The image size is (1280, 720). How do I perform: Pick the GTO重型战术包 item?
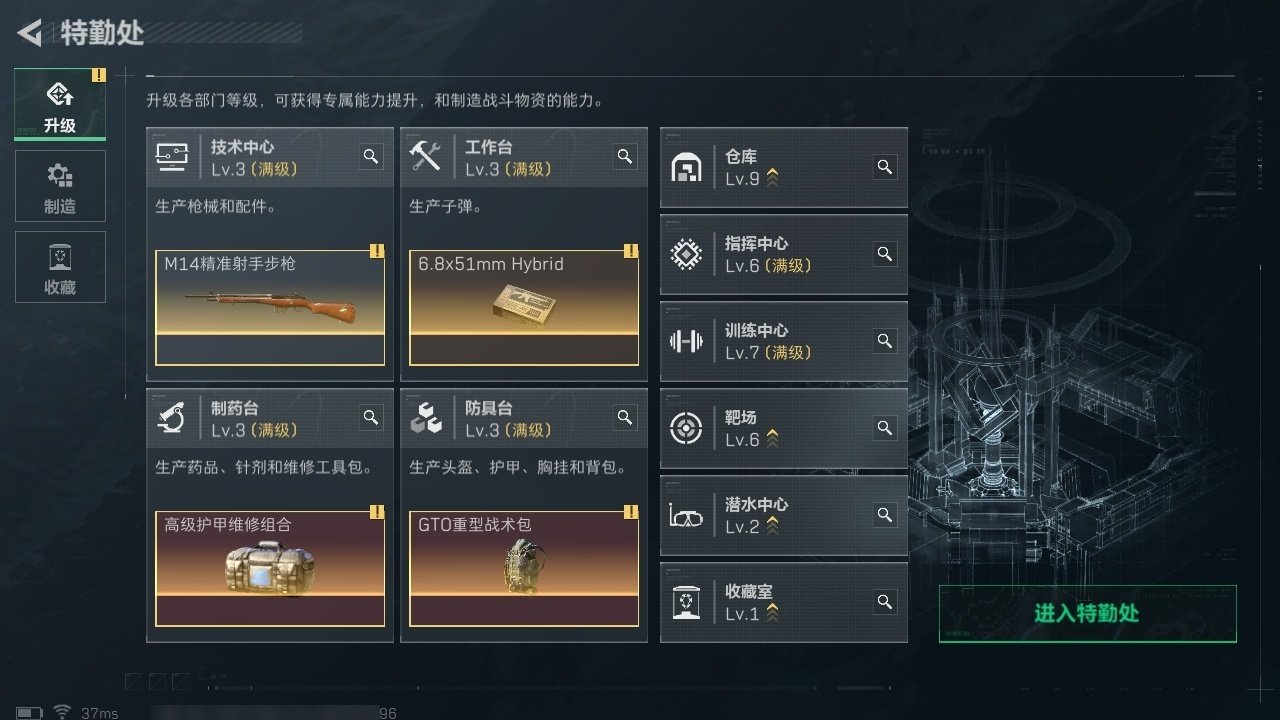click(524, 568)
